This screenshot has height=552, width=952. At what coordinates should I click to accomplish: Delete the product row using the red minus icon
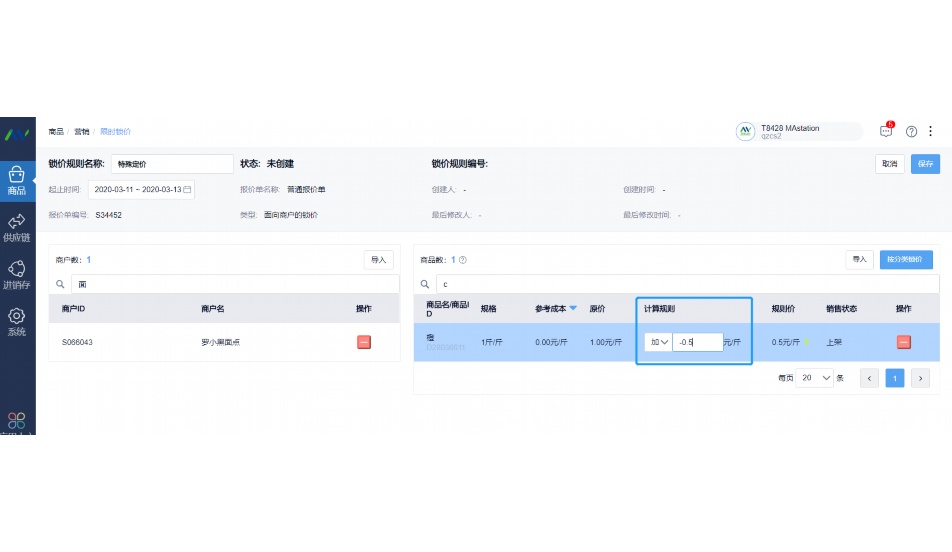click(904, 342)
